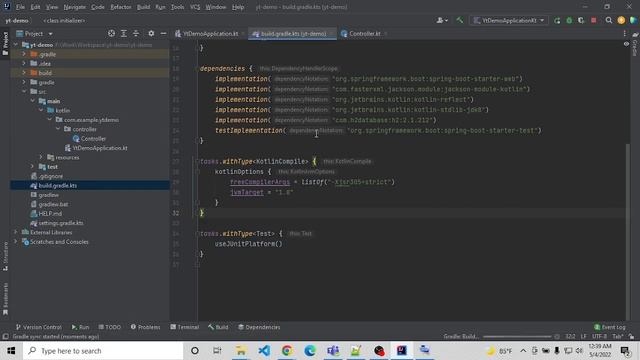640x360 pixels.
Task: Open the editor tabs more options menu
Action: click(624, 33)
